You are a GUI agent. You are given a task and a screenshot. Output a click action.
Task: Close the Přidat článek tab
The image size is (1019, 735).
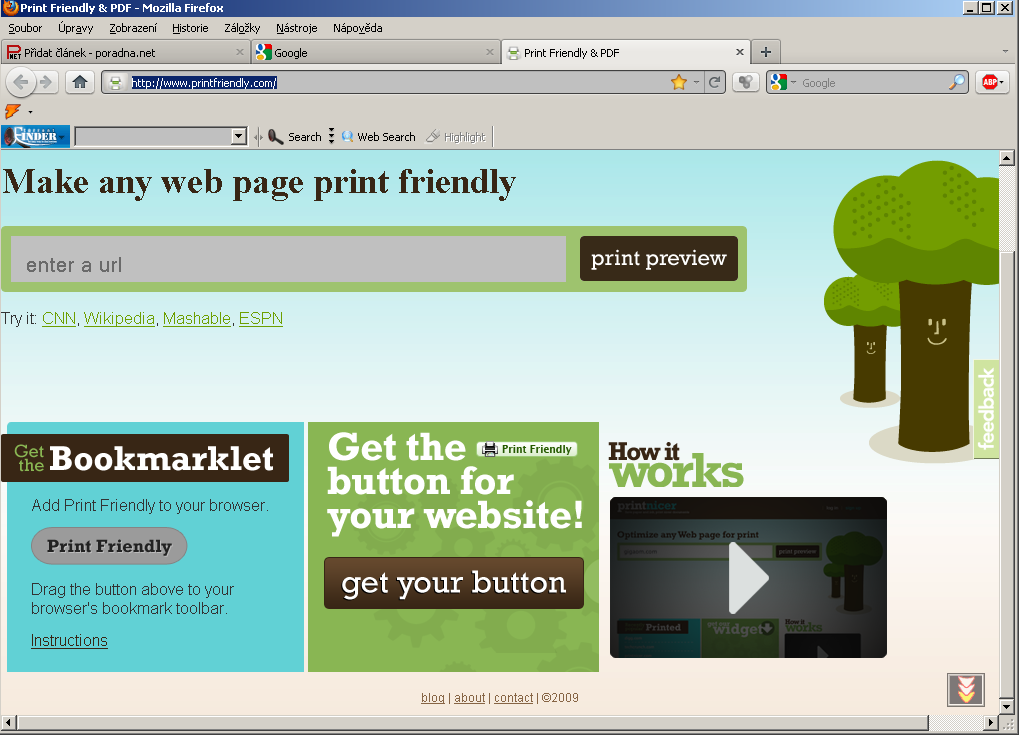tap(240, 52)
